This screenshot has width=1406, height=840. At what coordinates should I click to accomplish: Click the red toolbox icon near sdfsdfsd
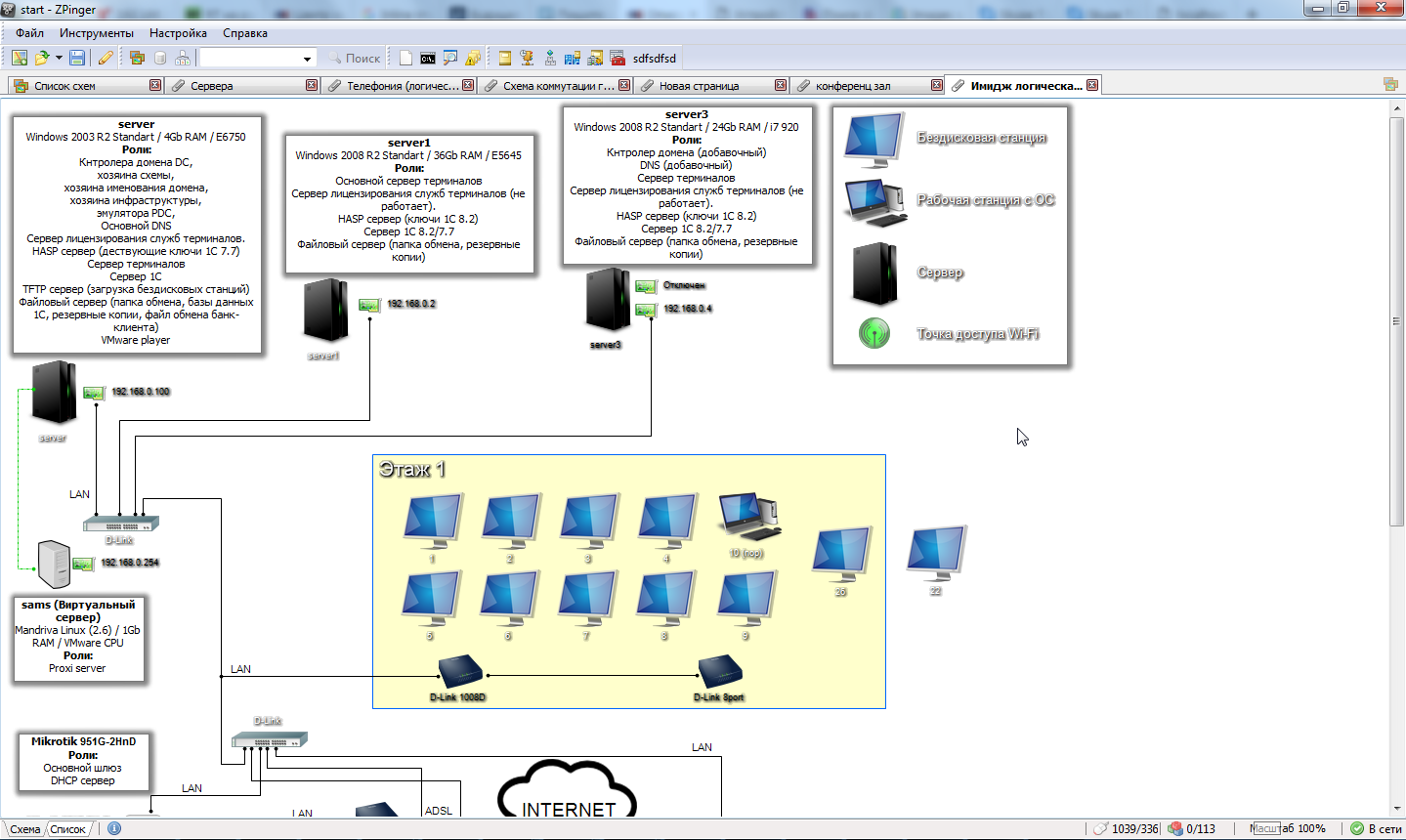click(618, 59)
